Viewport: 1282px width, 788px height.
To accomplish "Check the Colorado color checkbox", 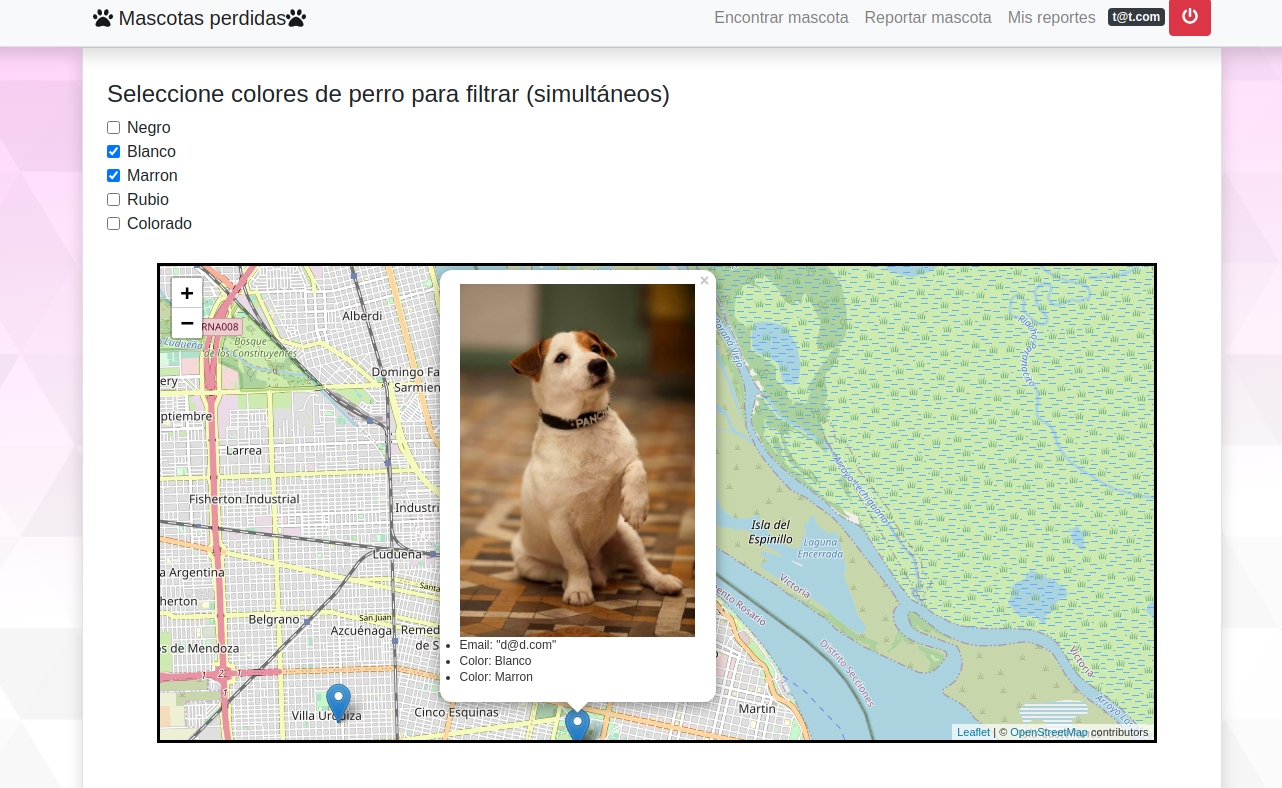I will (x=114, y=224).
